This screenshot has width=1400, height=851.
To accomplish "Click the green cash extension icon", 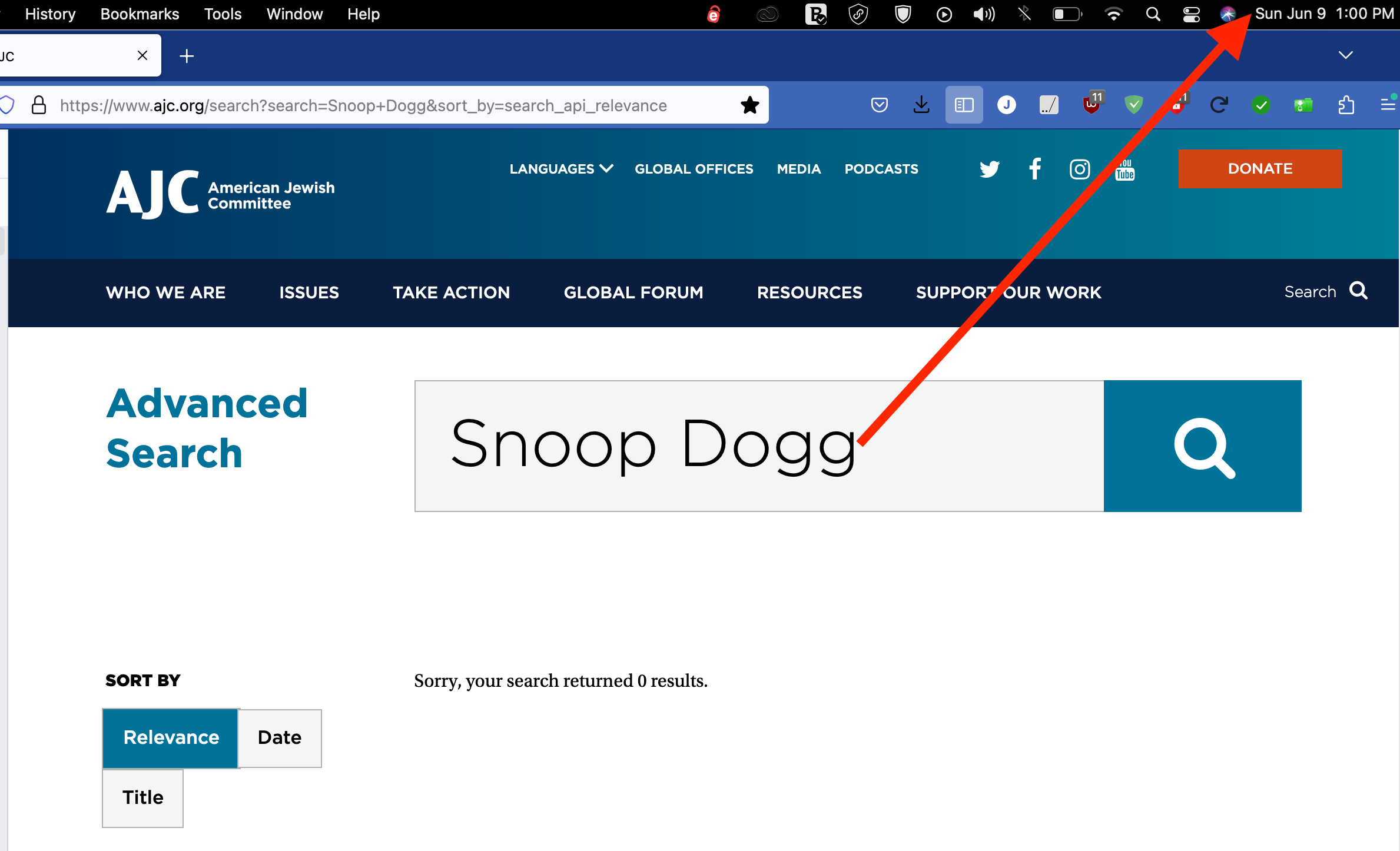I will [x=1303, y=105].
